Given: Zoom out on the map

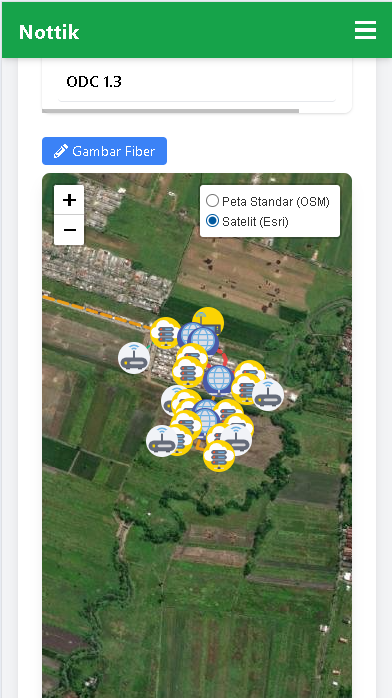Looking at the screenshot, I should tap(69, 230).
